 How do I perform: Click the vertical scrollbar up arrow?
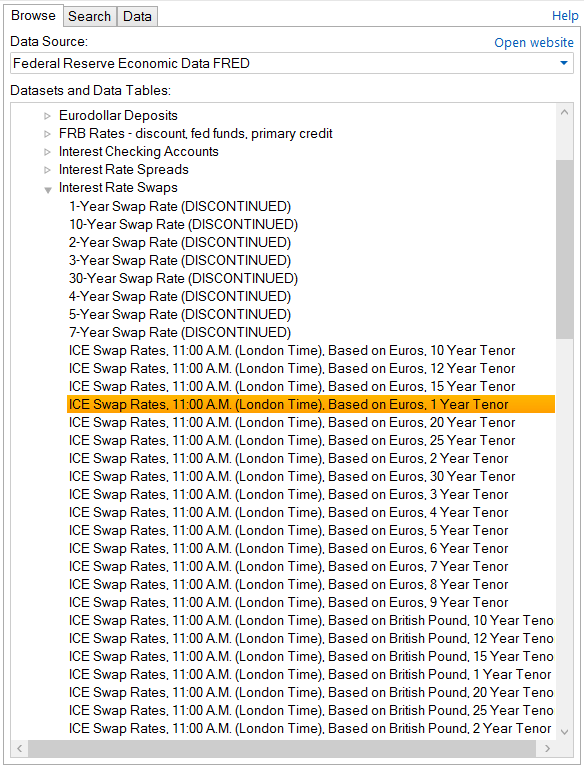click(x=564, y=112)
